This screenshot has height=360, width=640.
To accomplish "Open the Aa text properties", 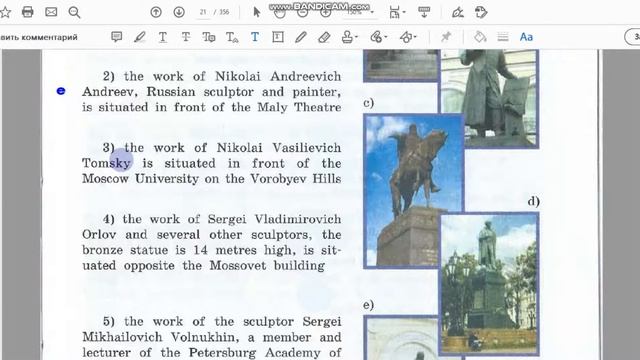I will pos(526,37).
